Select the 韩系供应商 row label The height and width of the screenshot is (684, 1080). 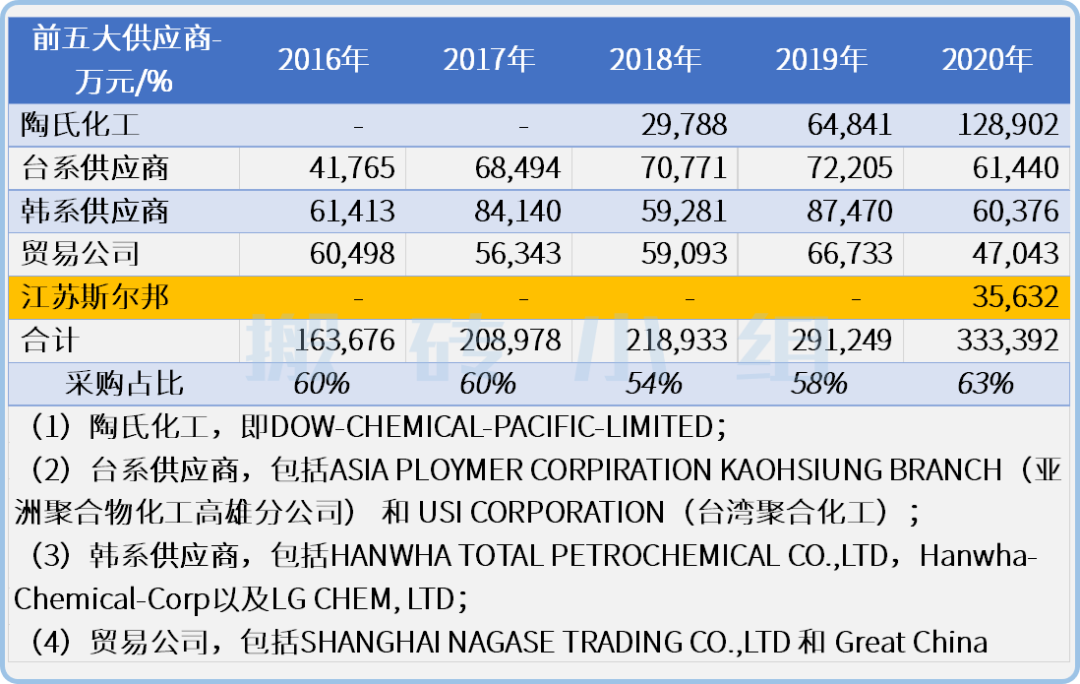click(95, 211)
